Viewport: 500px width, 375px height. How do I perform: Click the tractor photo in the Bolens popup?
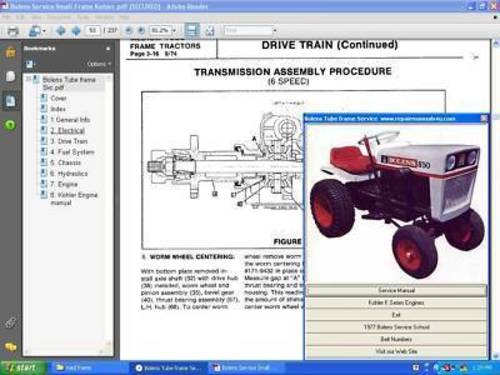pos(397,203)
